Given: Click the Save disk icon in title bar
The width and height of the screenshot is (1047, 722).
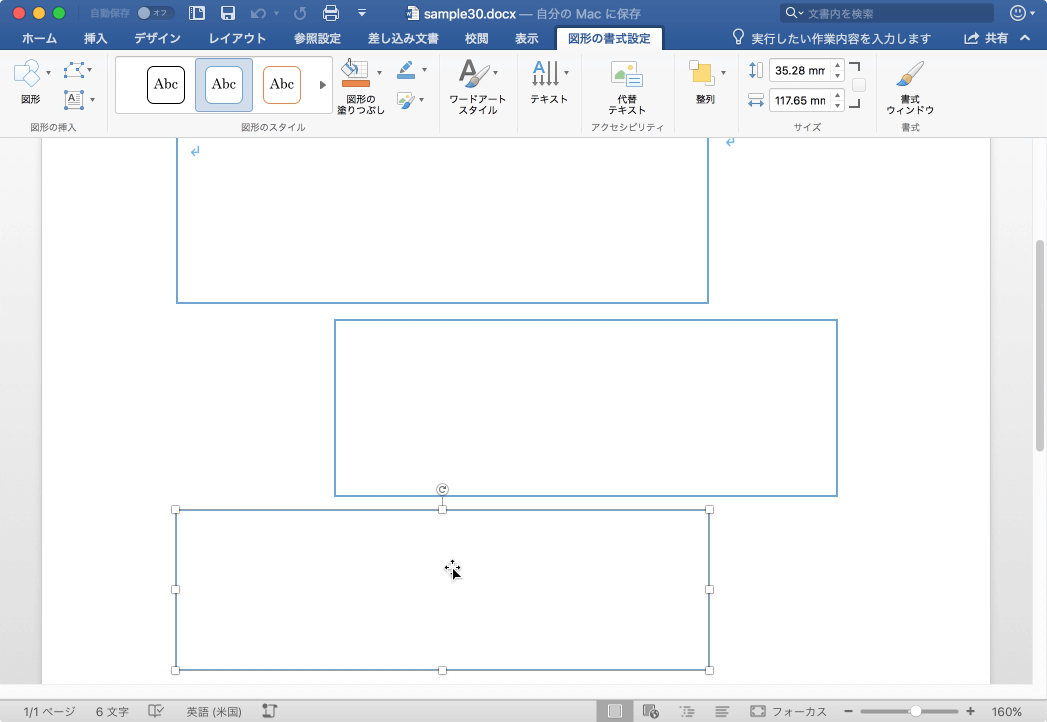Looking at the screenshot, I should [228, 13].
